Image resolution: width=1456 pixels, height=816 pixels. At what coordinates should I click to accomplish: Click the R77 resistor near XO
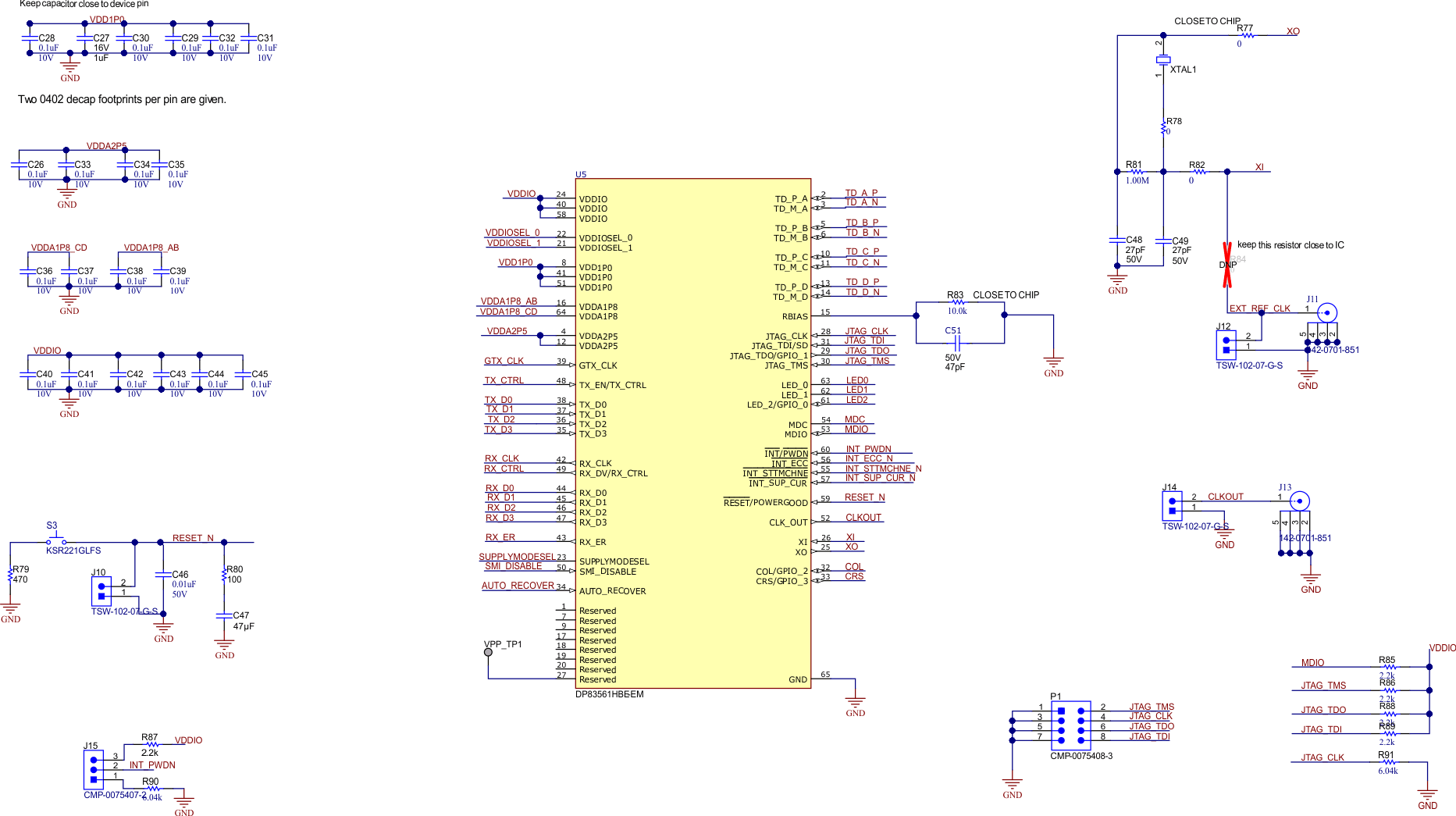click(x=1246, y=35)
